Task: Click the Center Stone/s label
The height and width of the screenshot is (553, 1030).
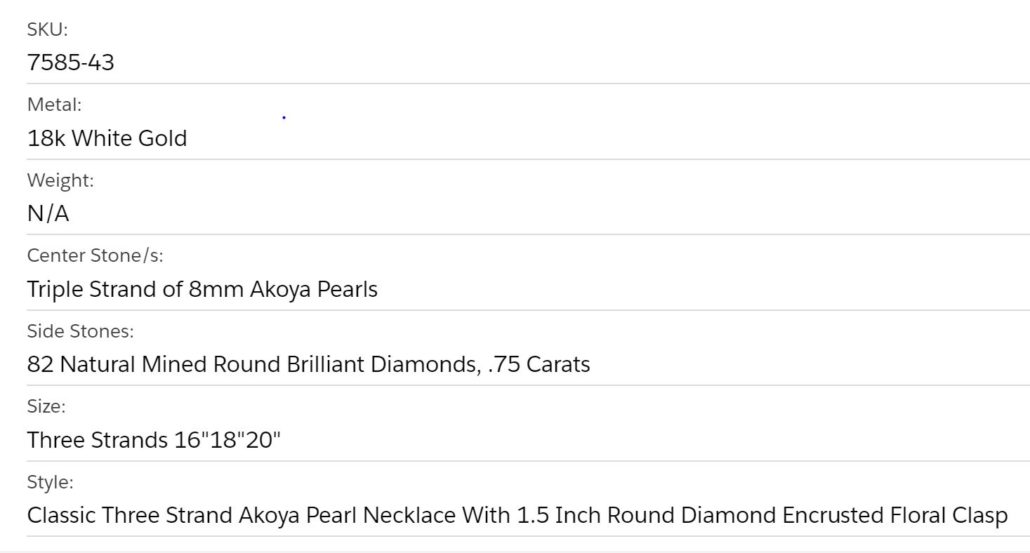Action: pyautogui.click(x=95, y=256)
